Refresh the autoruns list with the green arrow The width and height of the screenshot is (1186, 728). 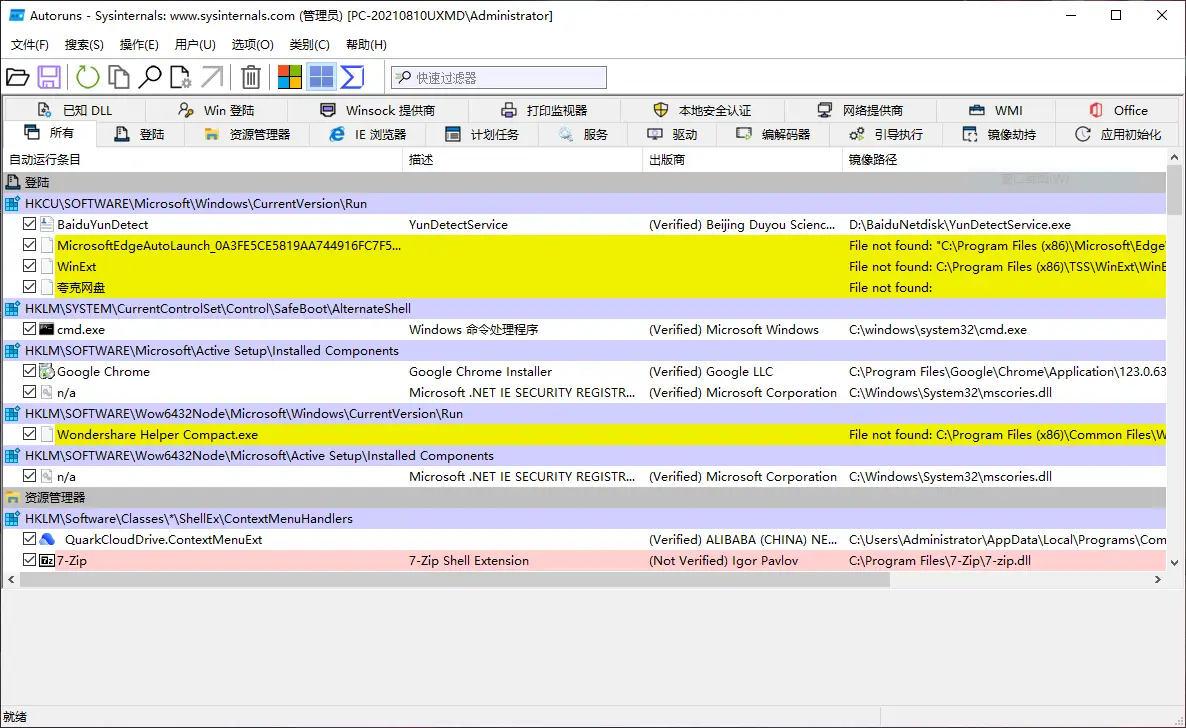[88, 77]
